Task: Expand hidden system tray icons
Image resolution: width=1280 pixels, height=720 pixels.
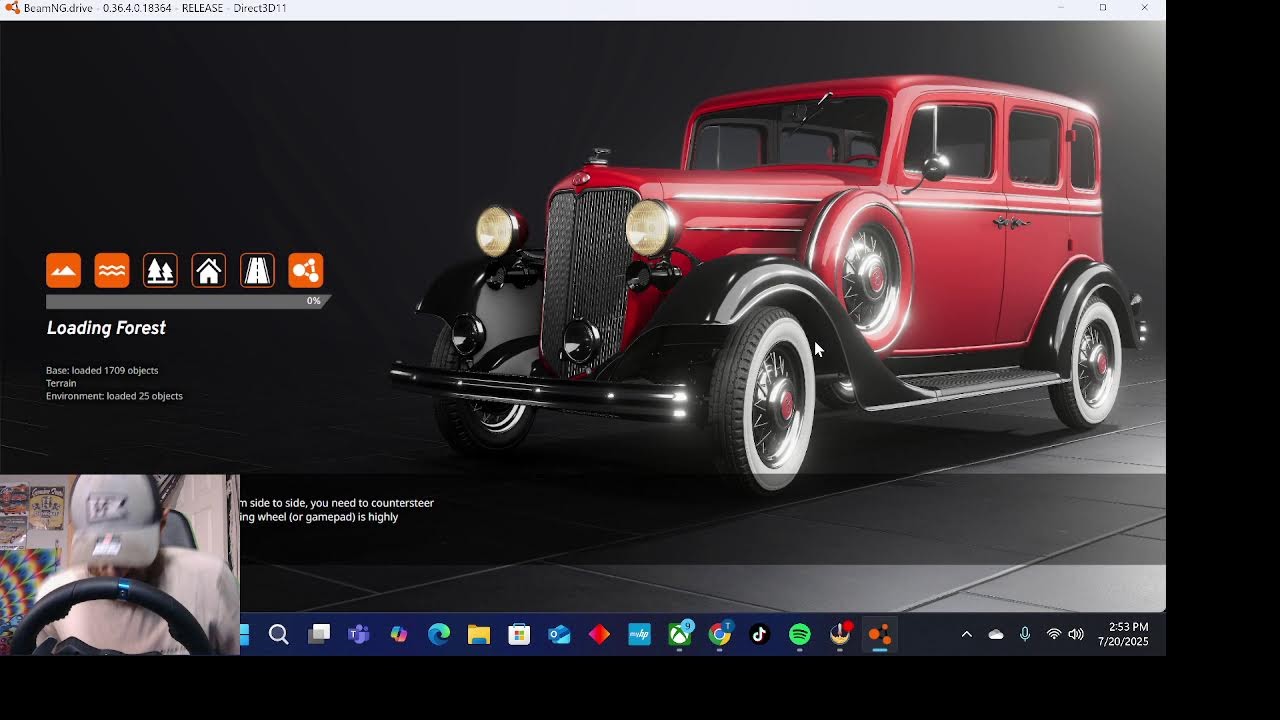Action: click(966, 634)
